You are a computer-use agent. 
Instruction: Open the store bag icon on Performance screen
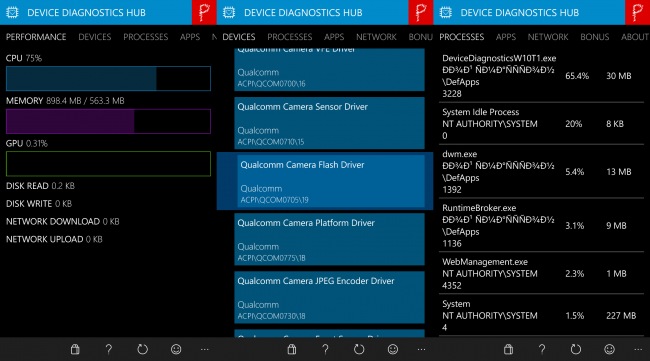click(75, 349)
